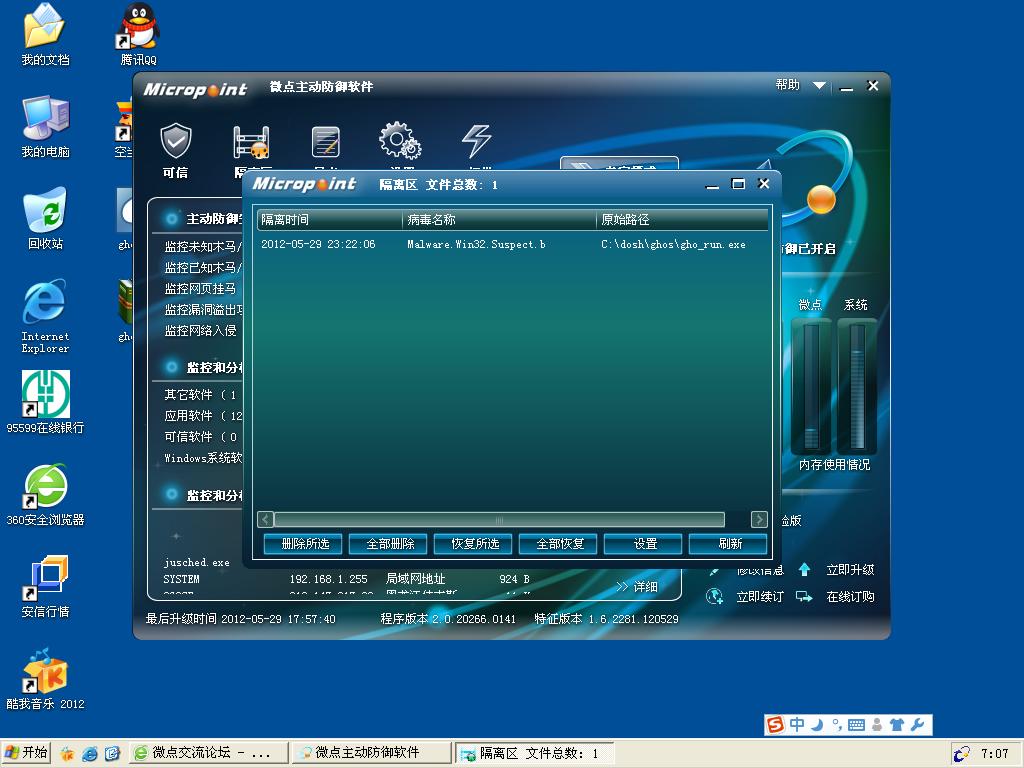Open the 帮助 help menu
The height and width of the screenshot is (768, 1024).
[788, 85]
